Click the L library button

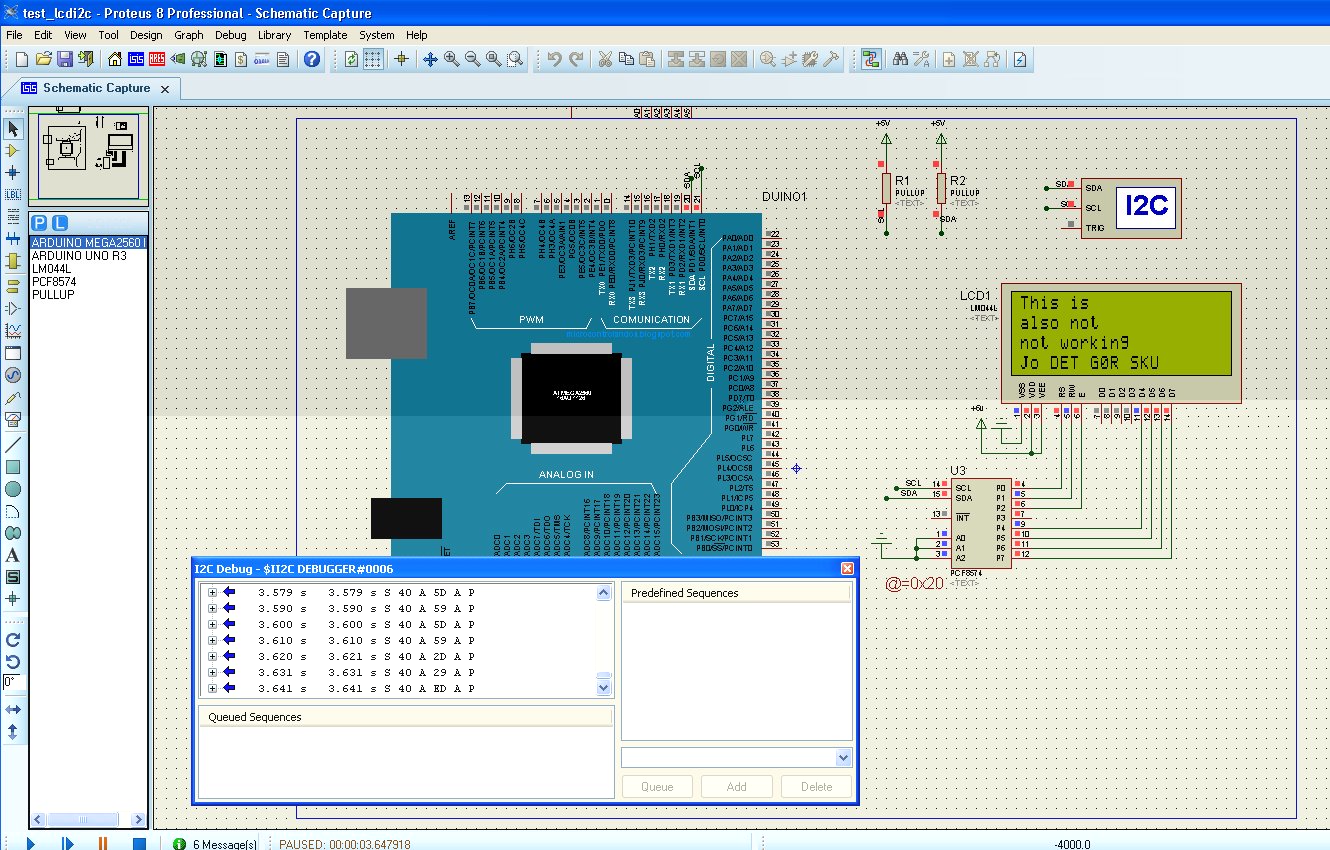coord(60,222)
